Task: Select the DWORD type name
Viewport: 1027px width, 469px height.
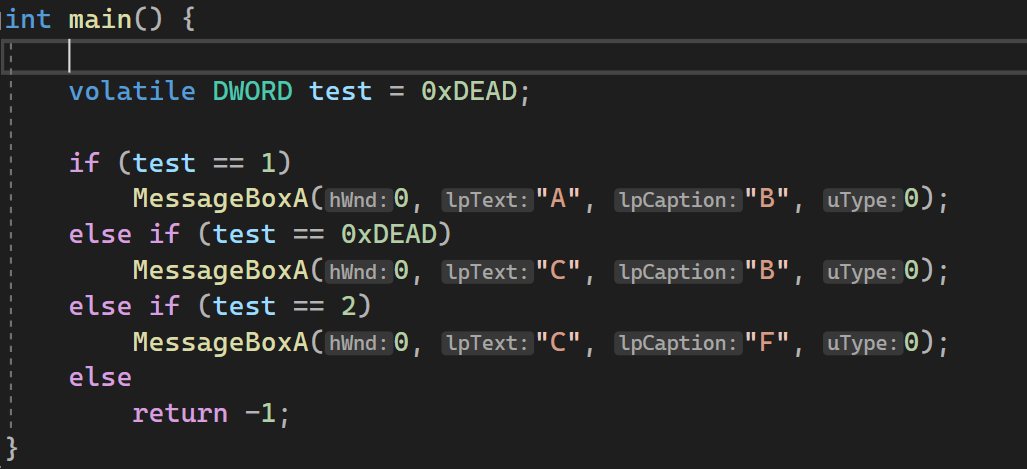Action: coord(252,90)
